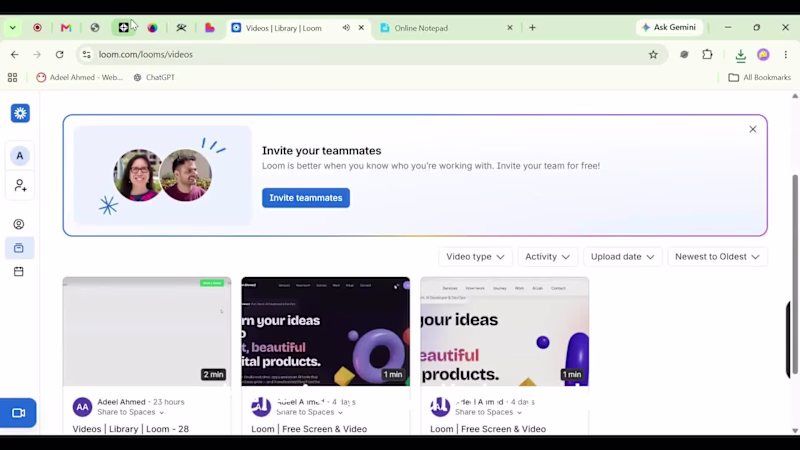Open the red record pinned tab
The height and width of the screenshot is (450, 800).
[x=37, y=28]
